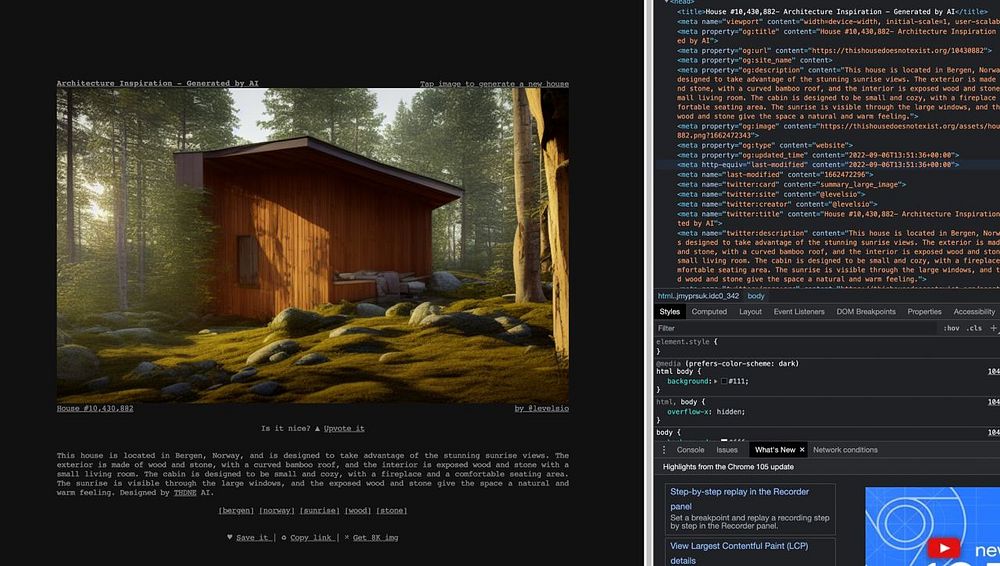Open the Properties tab
Viewport: 1000px width, 566px height.
pyautogui.click(x=924, y=311)
